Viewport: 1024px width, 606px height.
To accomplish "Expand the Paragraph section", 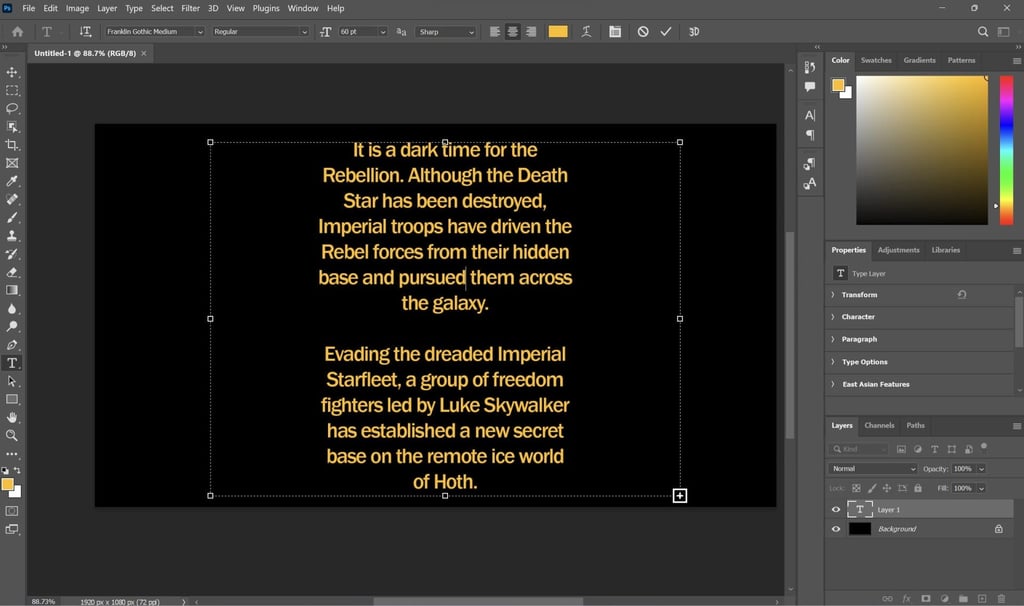I will point(833,339).
